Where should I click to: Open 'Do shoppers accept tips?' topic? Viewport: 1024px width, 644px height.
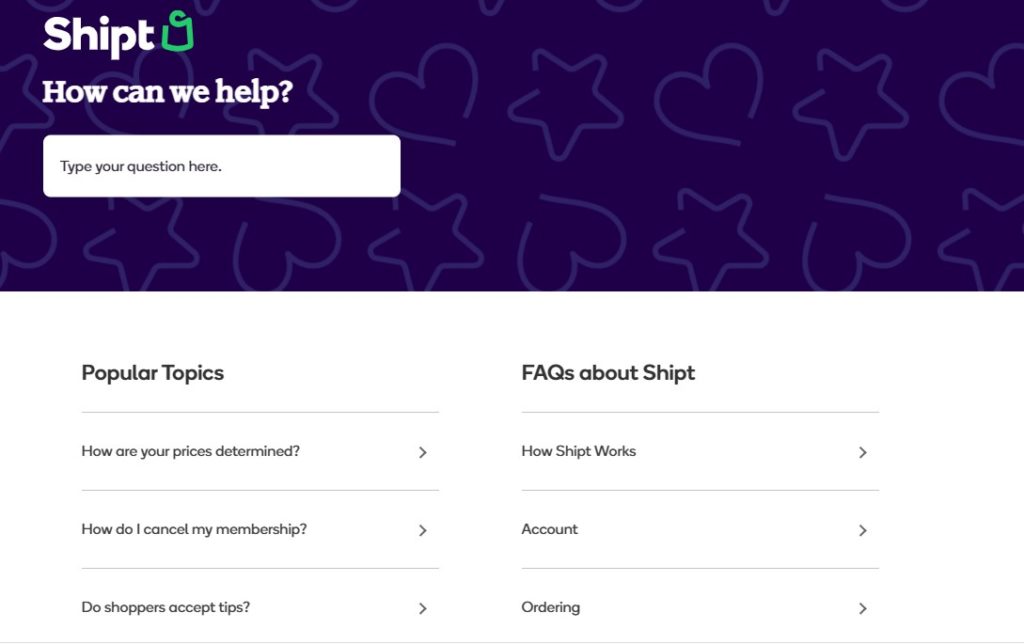260,607
